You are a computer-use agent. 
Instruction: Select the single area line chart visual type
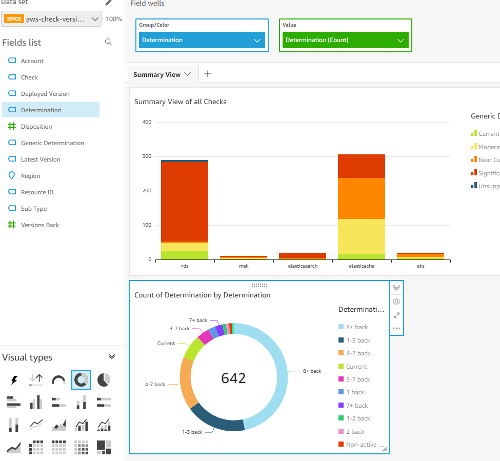[14, 448]
